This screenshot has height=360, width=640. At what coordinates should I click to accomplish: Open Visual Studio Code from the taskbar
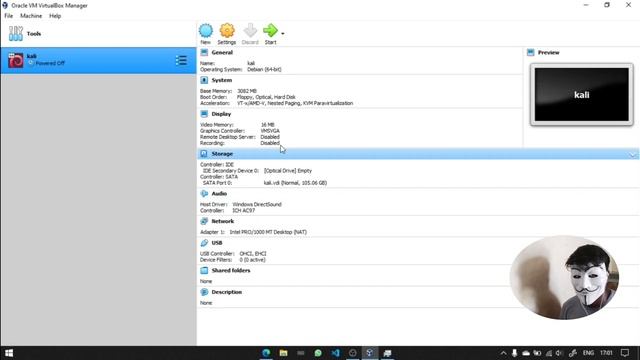[335, 353]
